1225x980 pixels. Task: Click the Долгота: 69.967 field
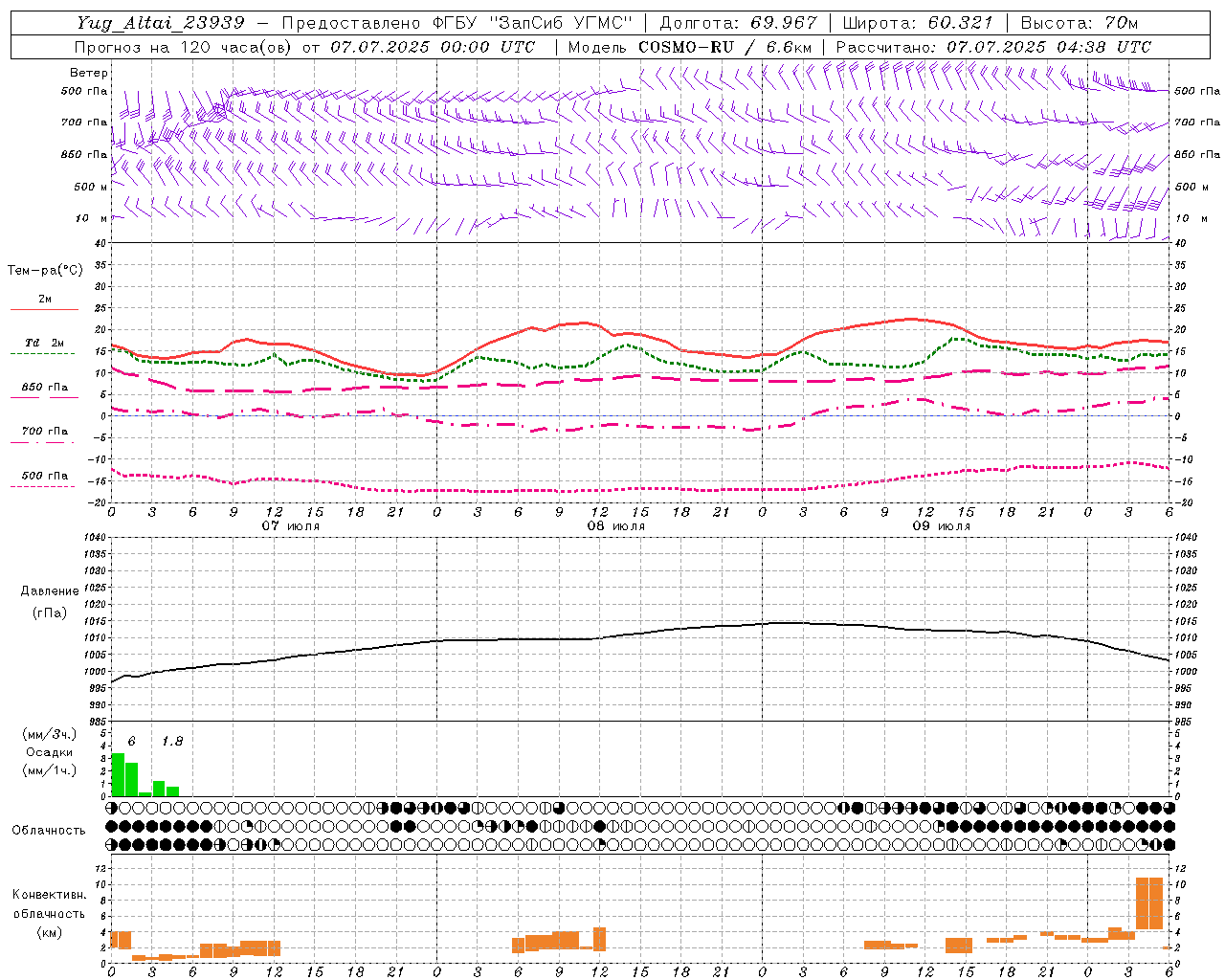[x=739, y=23]
